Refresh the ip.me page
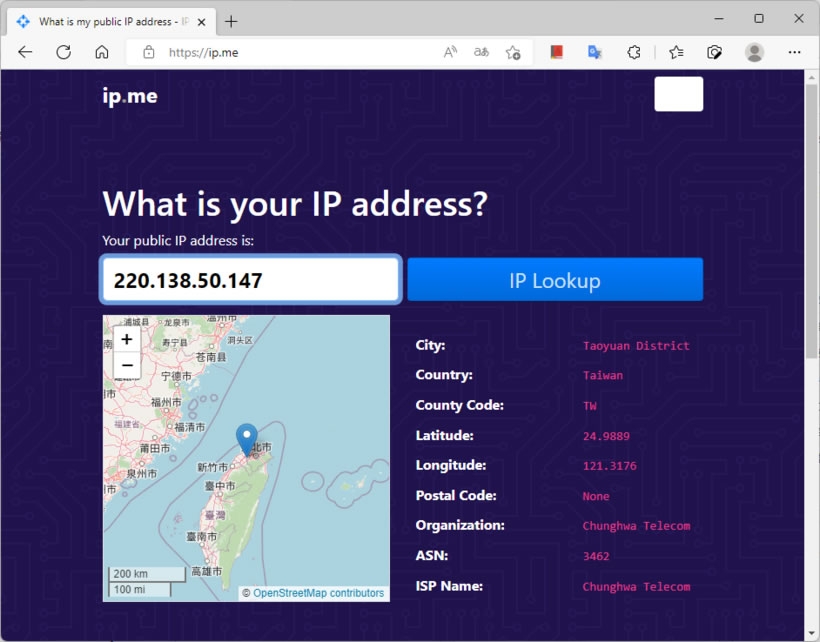 [63, 53]
